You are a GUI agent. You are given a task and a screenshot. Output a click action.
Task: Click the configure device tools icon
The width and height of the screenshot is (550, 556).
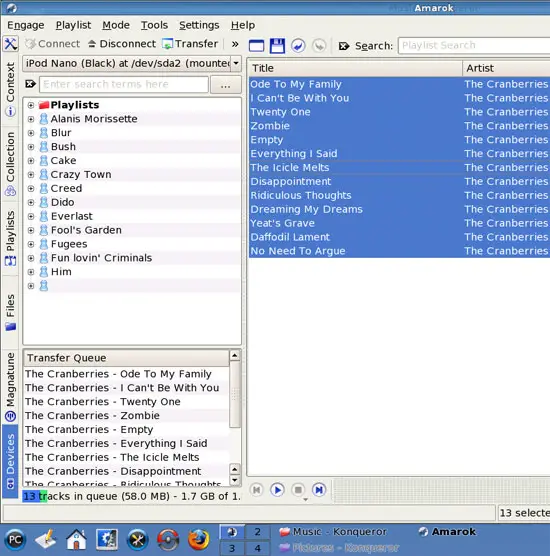point(10,44)
